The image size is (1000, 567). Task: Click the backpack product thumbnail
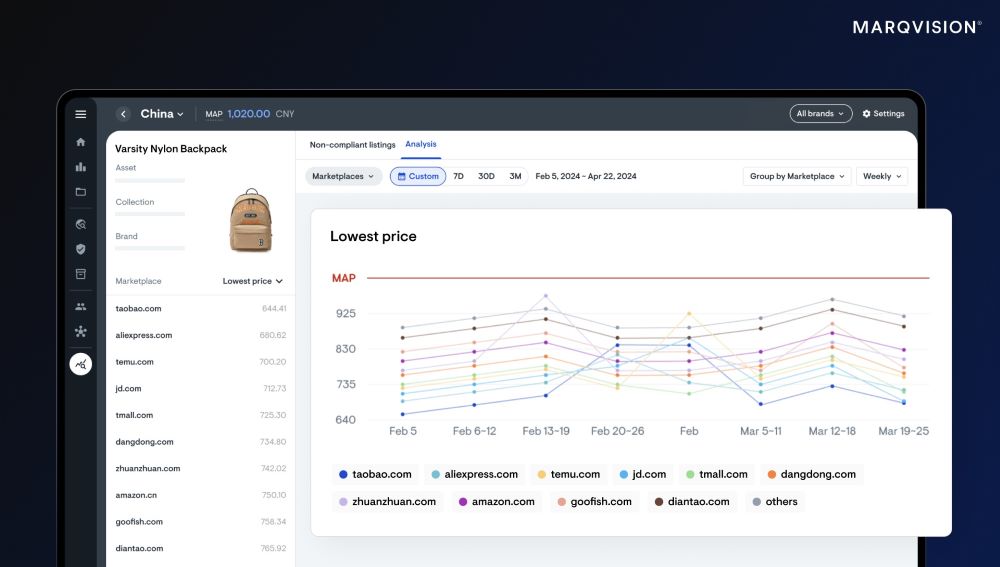point(250,220)
